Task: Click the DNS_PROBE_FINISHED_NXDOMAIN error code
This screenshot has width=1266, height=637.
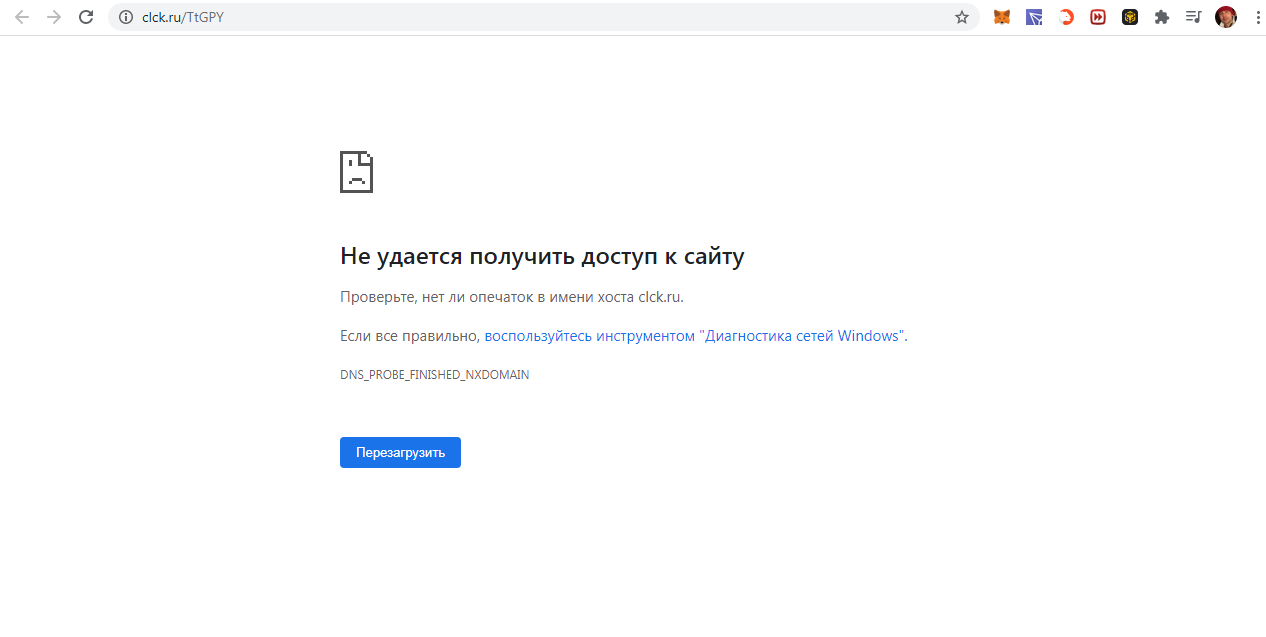Action: coord(435,375)
